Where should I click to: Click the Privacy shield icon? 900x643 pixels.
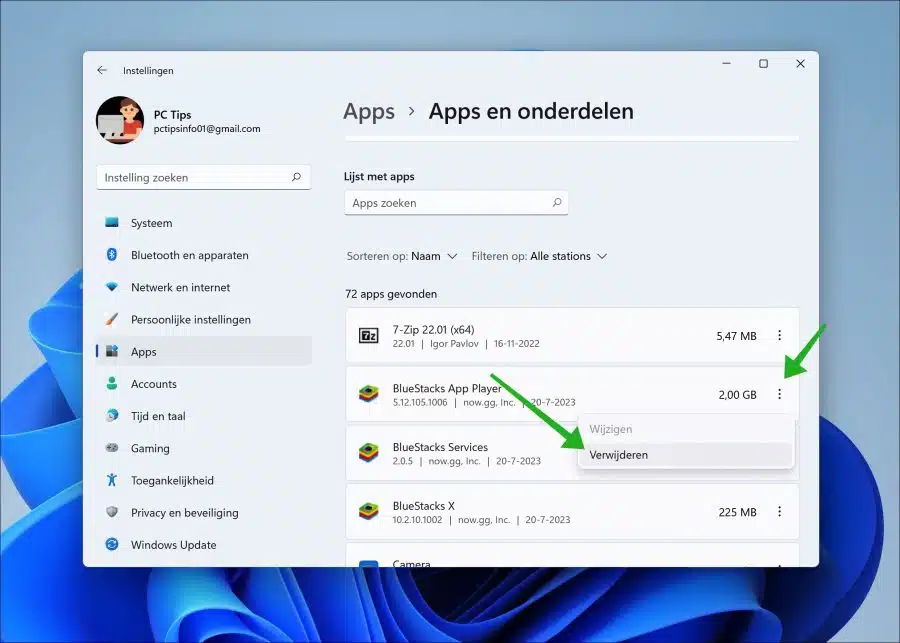(x=112, y=512)
